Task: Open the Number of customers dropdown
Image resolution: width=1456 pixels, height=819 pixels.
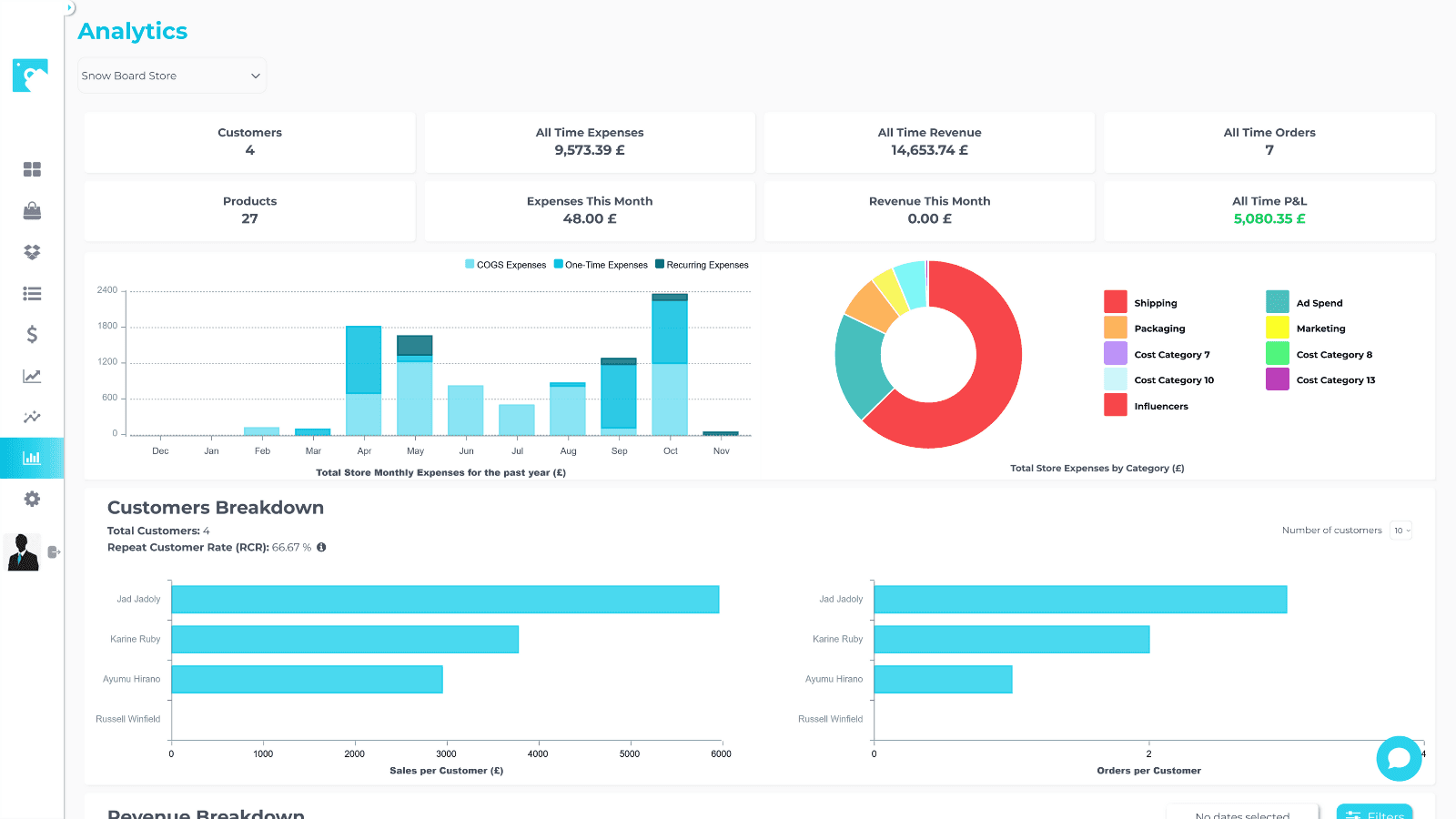Action: click(1400, 531)
